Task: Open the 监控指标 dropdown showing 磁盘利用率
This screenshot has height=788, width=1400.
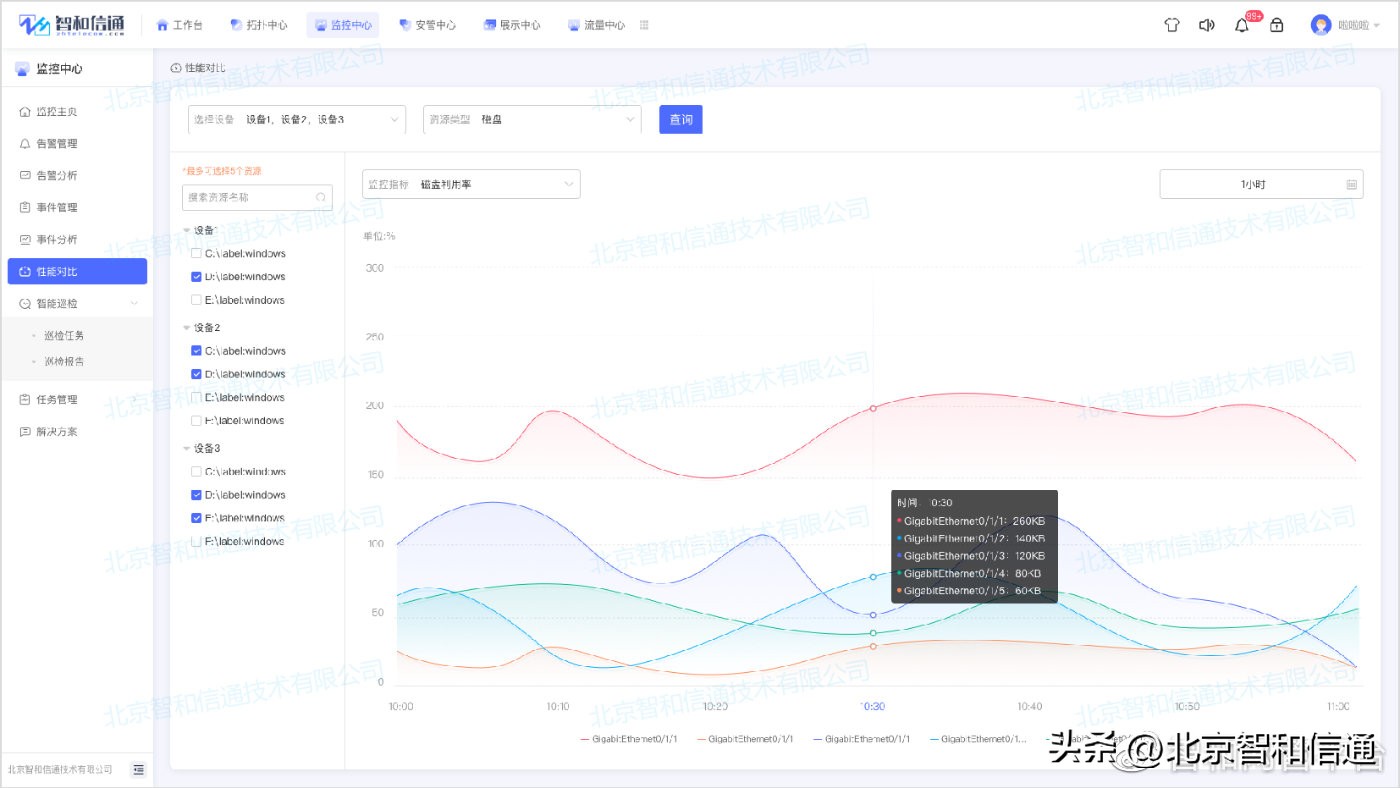Action: (x=470, y=184)
